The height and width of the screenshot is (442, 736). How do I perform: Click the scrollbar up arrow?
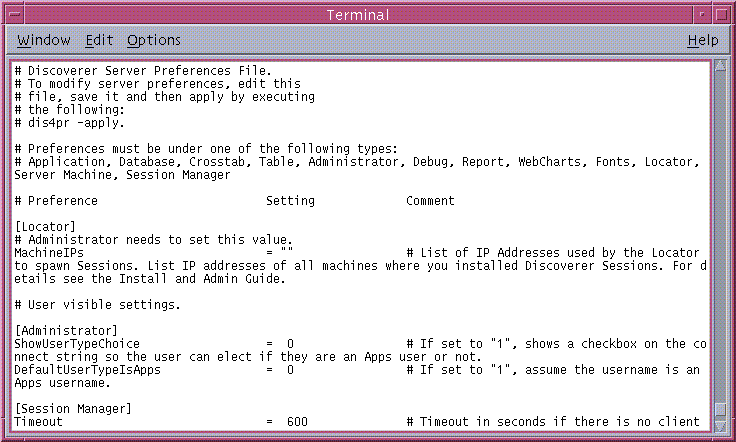(x=720, y=65)
